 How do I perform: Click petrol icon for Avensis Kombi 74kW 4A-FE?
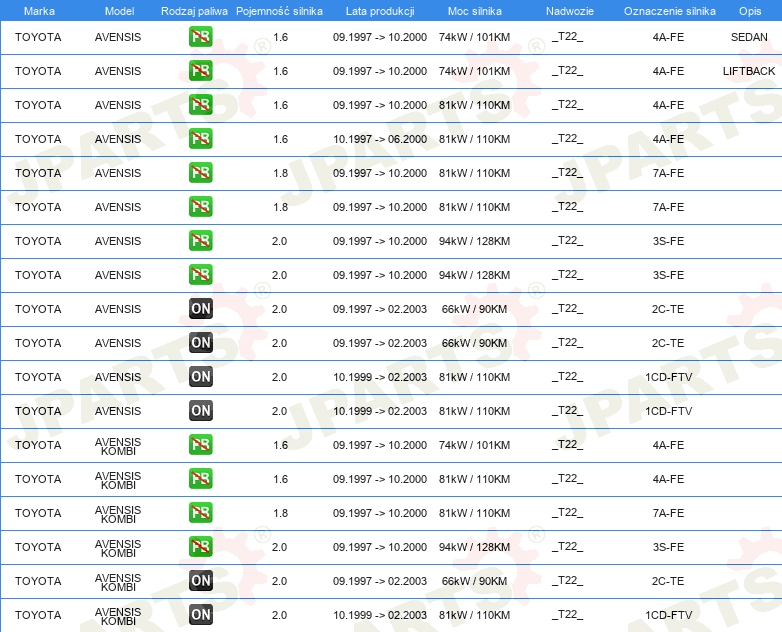(200, 444)
